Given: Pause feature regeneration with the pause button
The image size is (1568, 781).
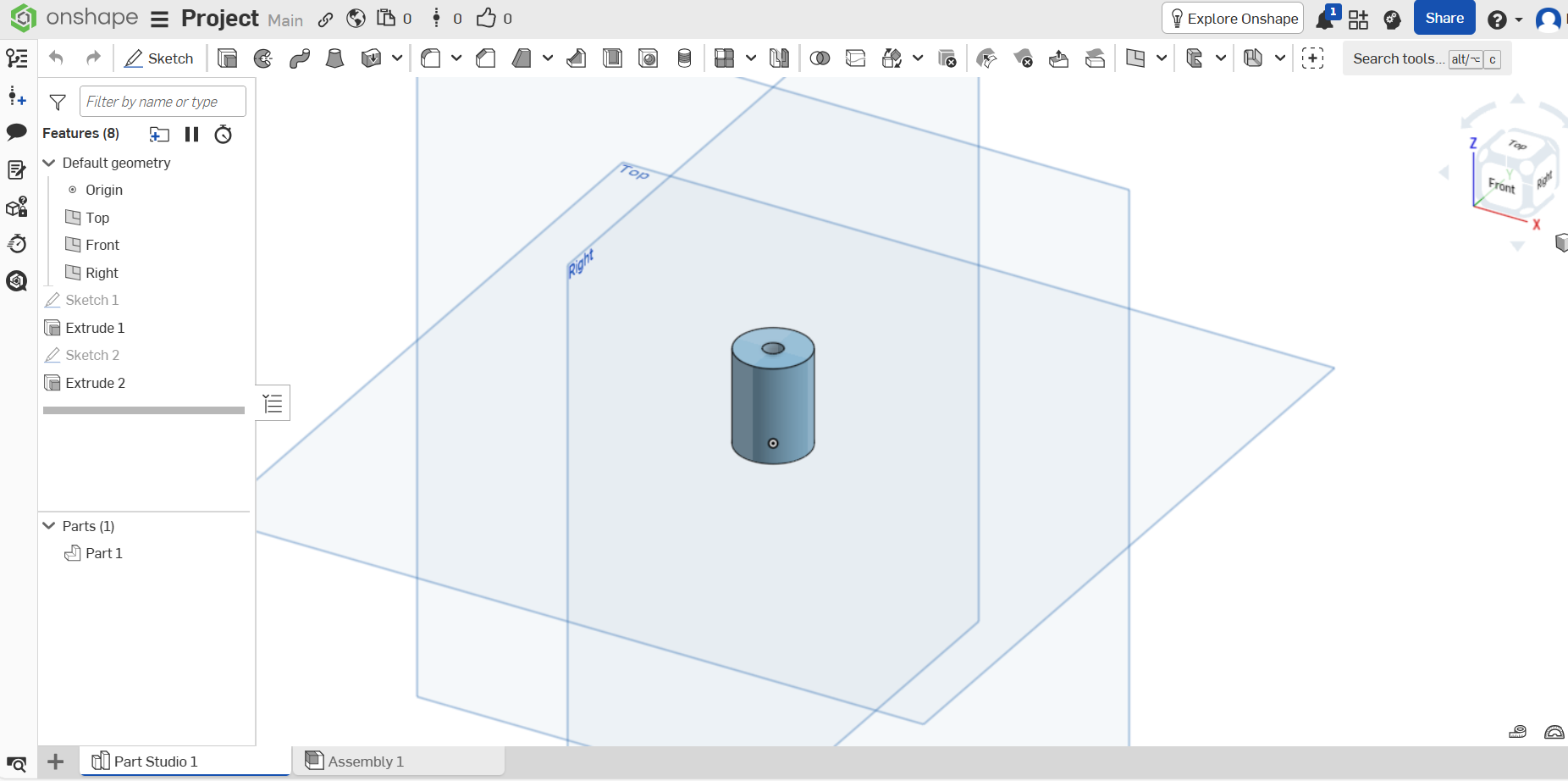Looking at the screenshot, I should 191,134.
